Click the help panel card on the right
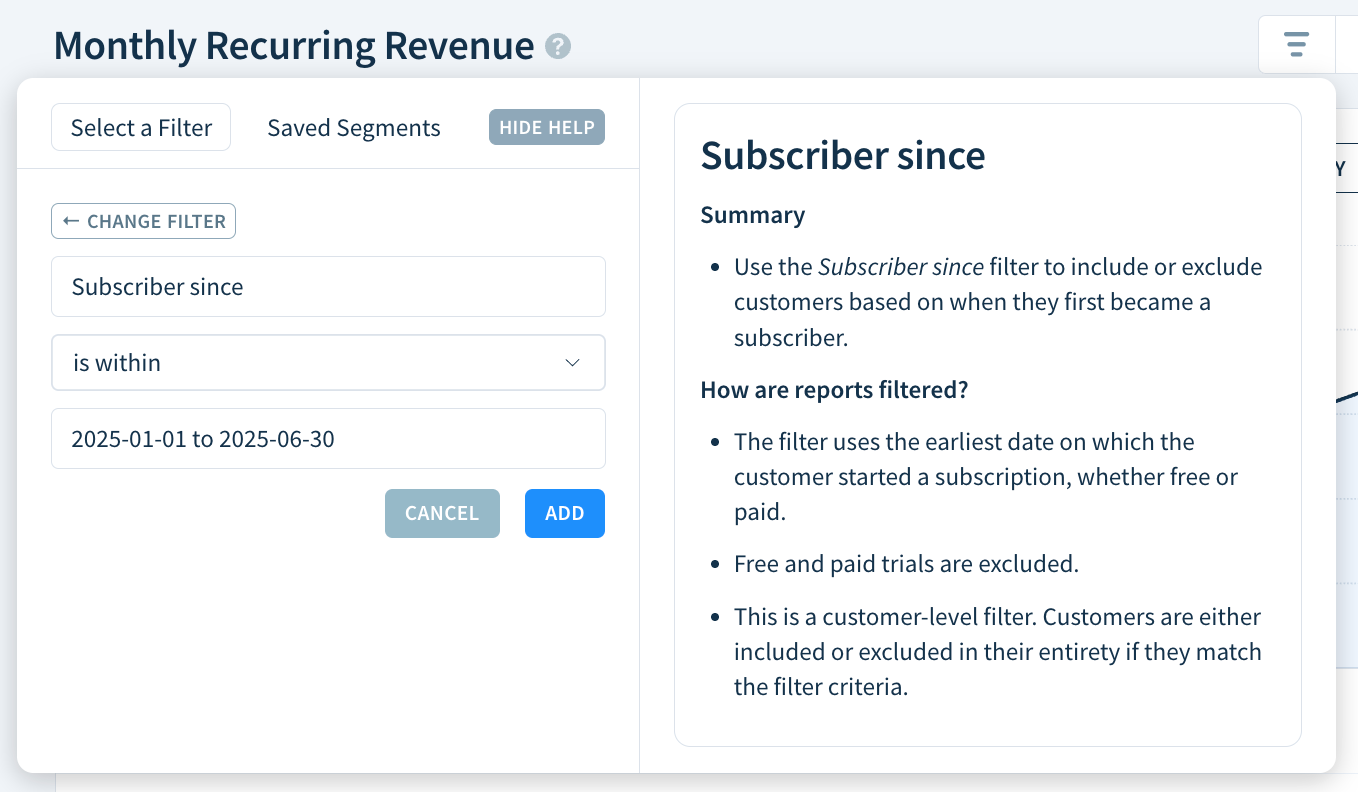This screenshot has width=1358, height=792. (x=987, y=425)
